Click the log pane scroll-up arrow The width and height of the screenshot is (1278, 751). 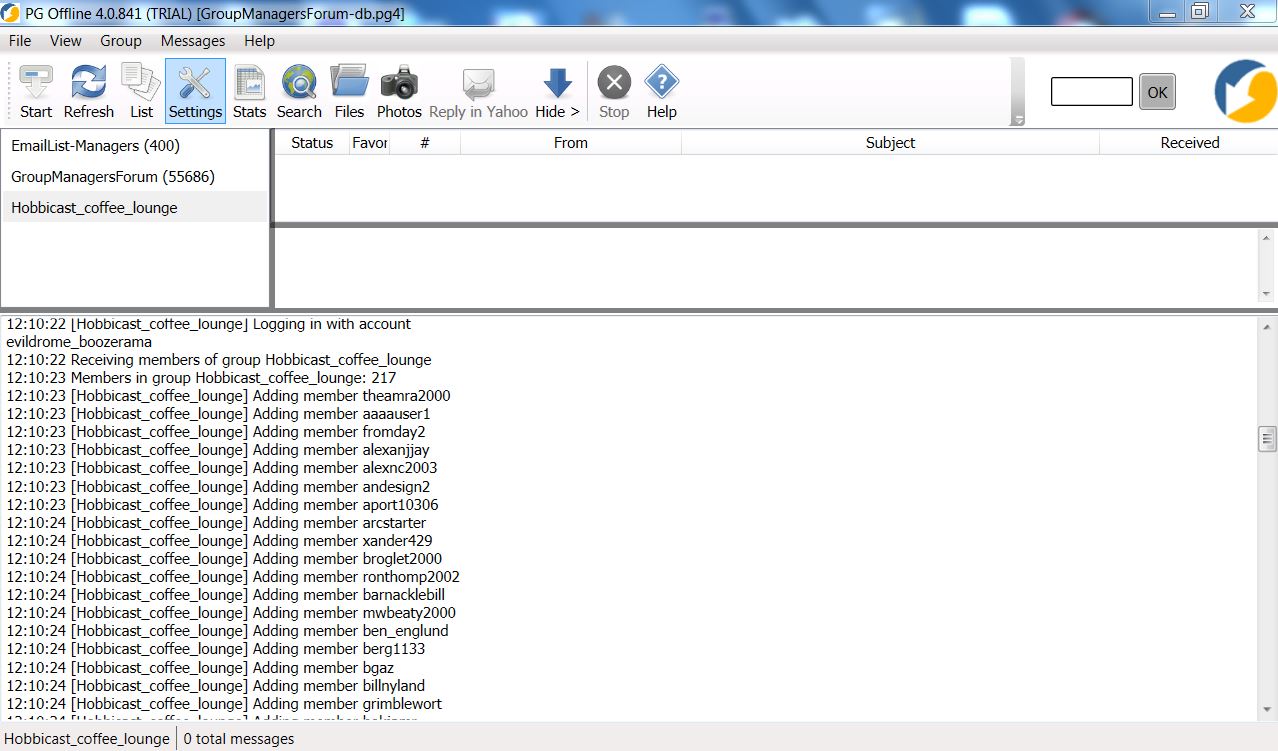[1268, 327]
